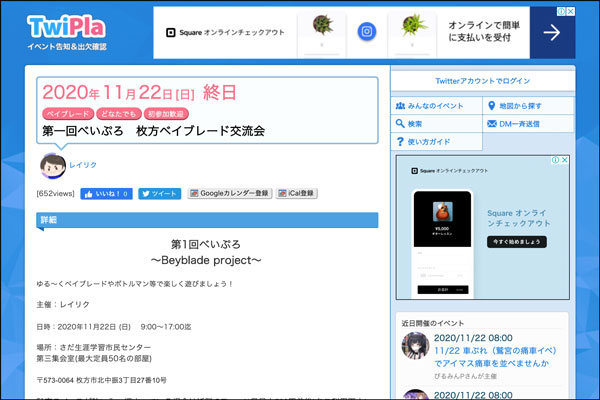Screen dimensions: 600x400
Task: Click the 初参加歓迎 tag
Action: click(166, 115)
